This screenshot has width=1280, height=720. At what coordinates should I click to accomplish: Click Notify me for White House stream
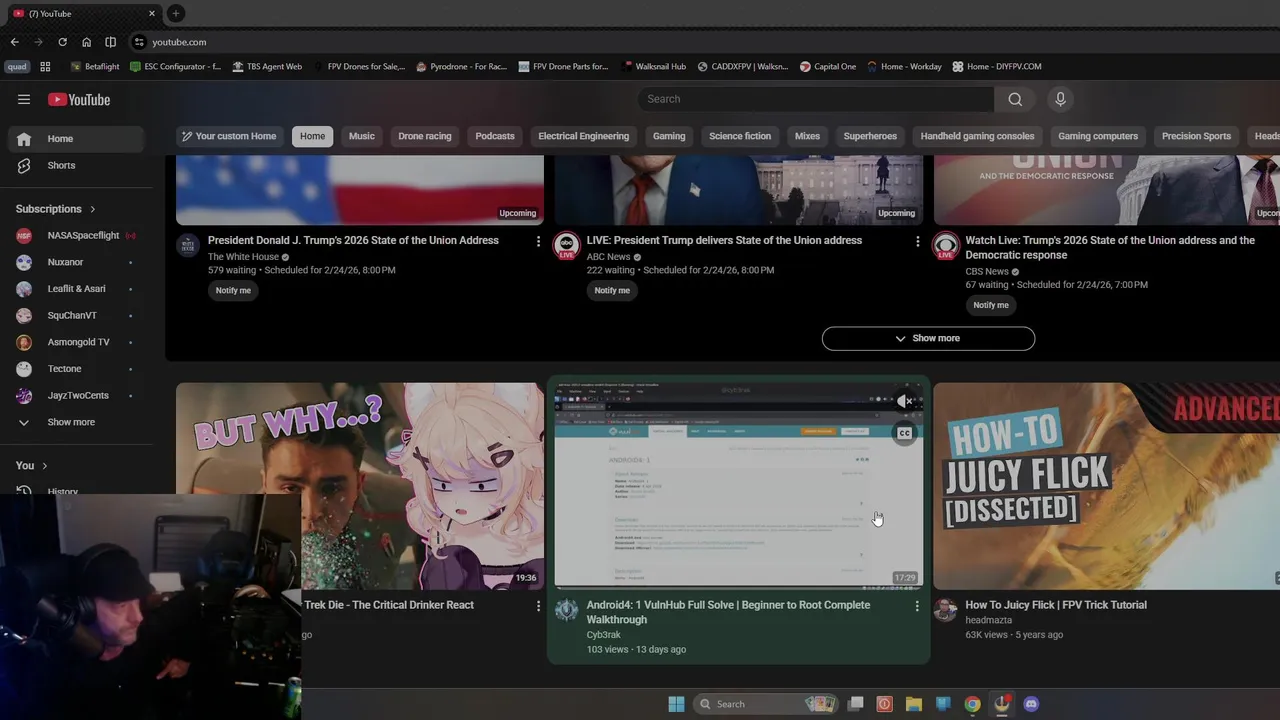point(233,290)
